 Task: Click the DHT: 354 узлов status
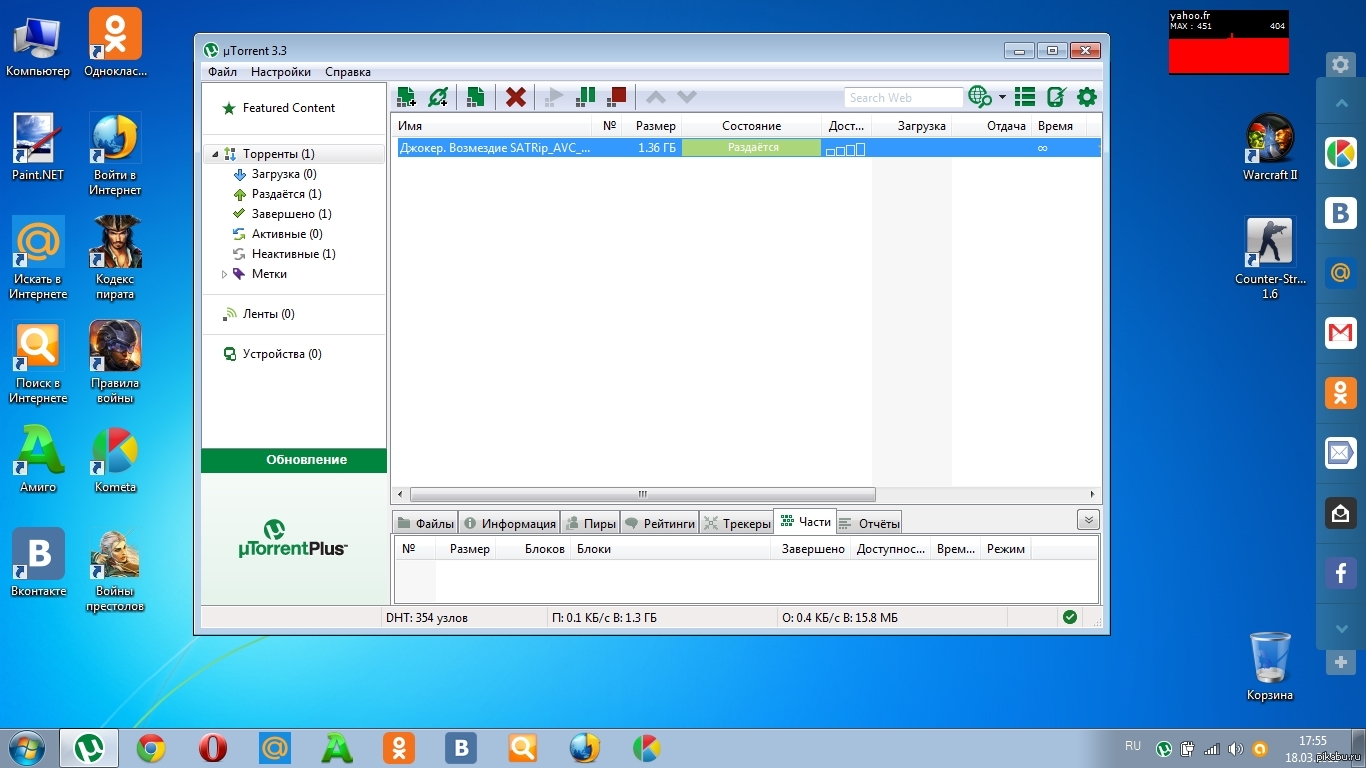[x=427, y=618]
